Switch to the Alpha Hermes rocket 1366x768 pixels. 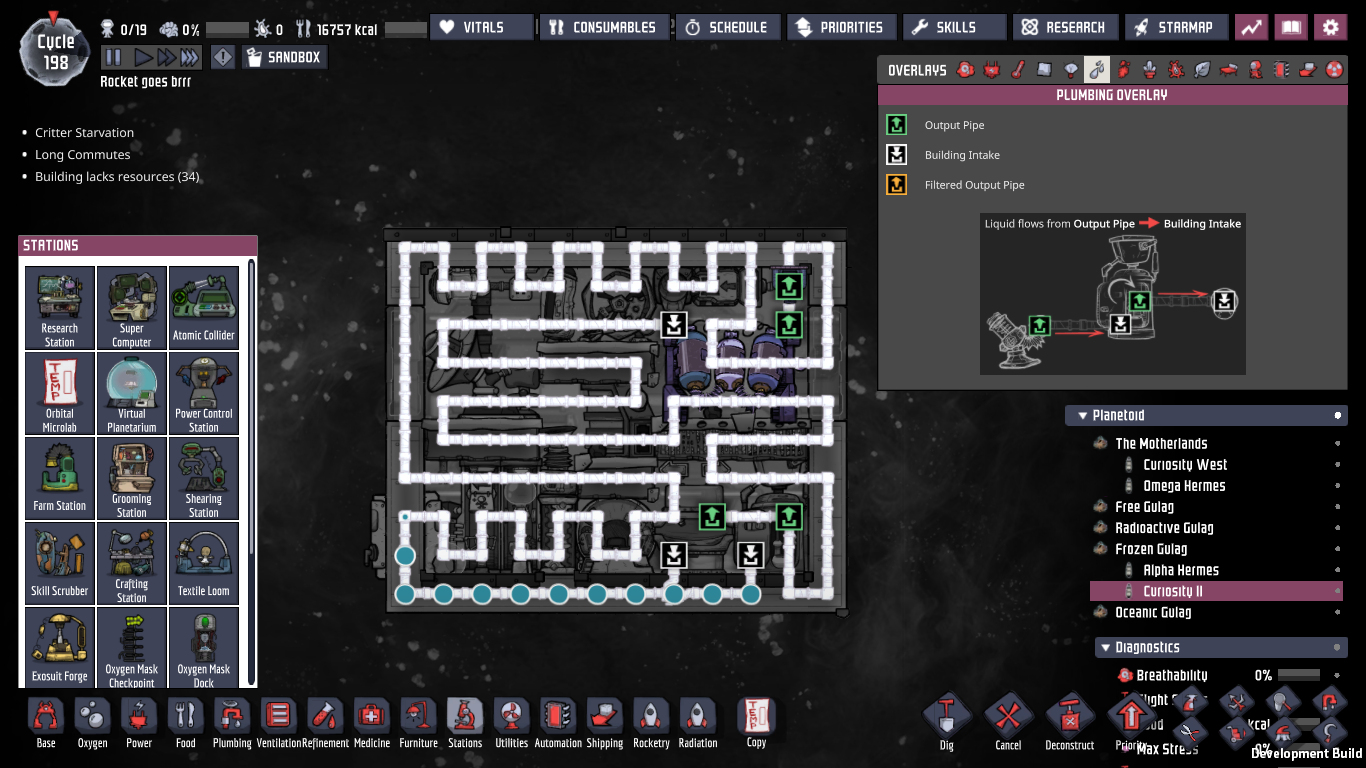click(x=1181, y=570)
